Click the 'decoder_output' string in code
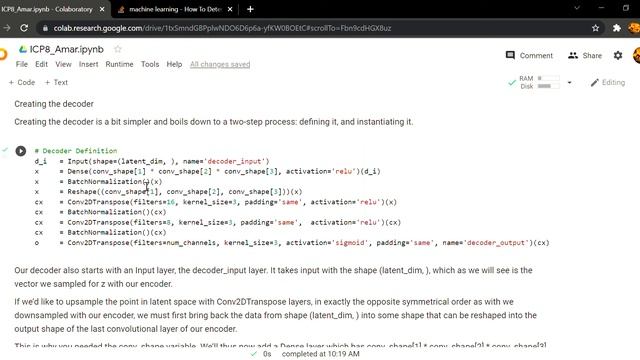640x360 pixels. point(496,243)
